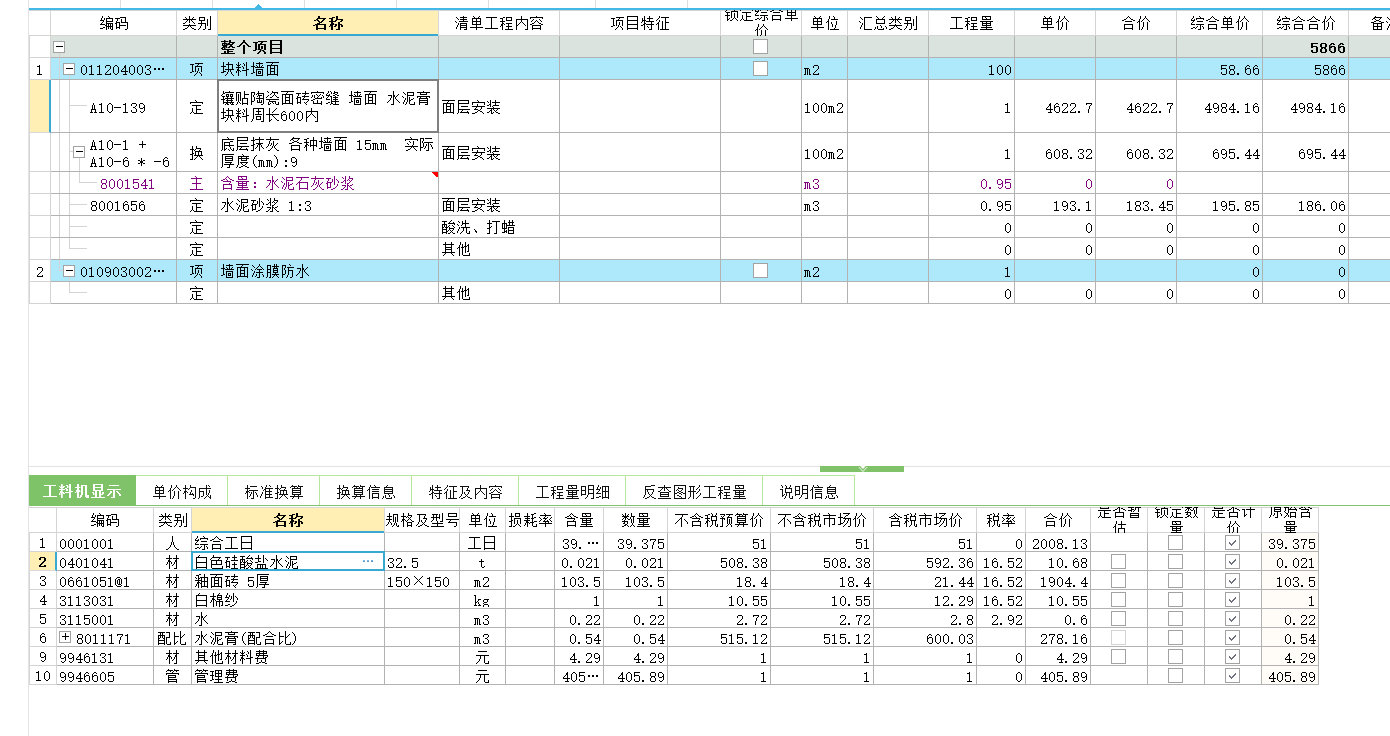Click the 合价 value 2008.13
This screenshot has width=1390, height=736.
click(x=1059, y=543)
